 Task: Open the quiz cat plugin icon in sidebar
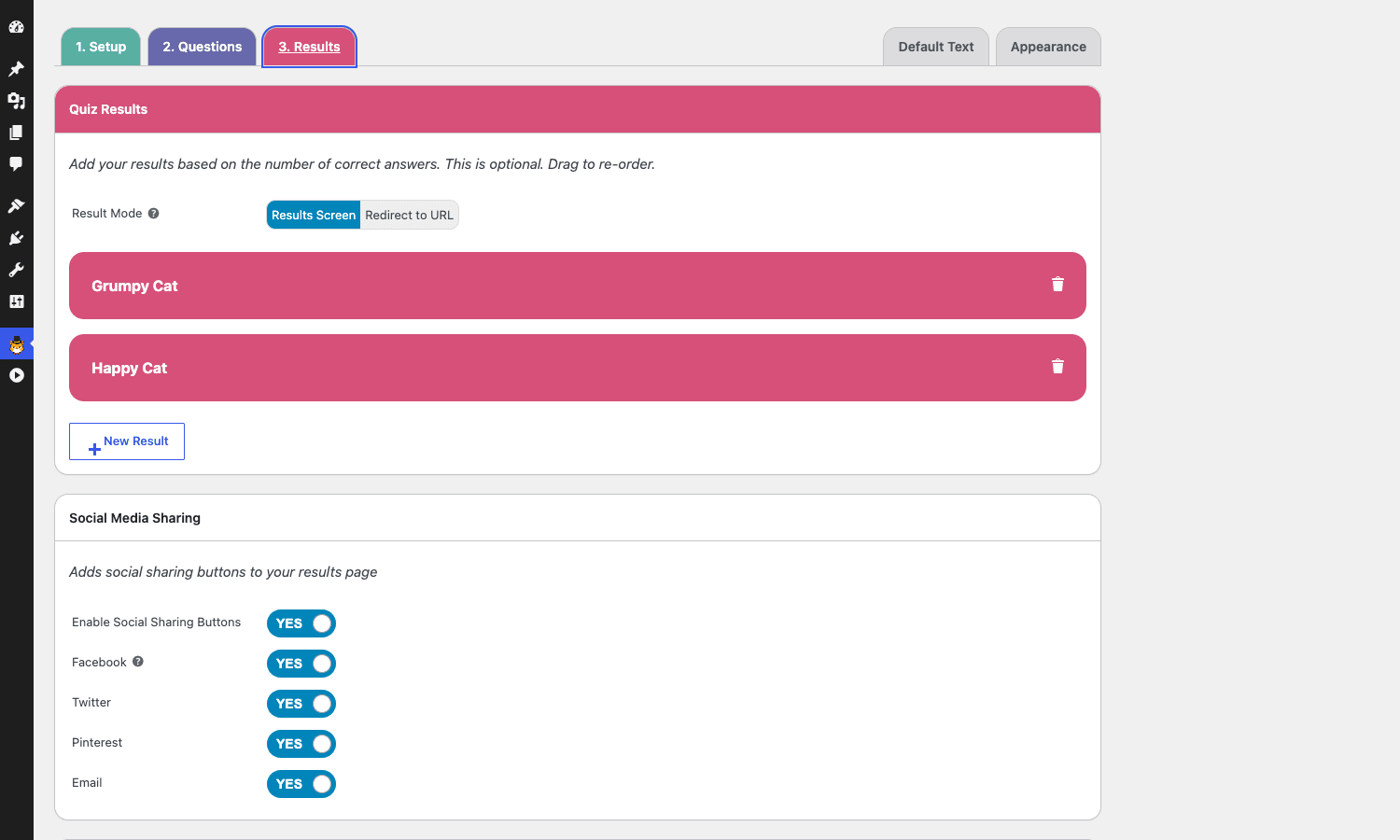click(16, 344)
